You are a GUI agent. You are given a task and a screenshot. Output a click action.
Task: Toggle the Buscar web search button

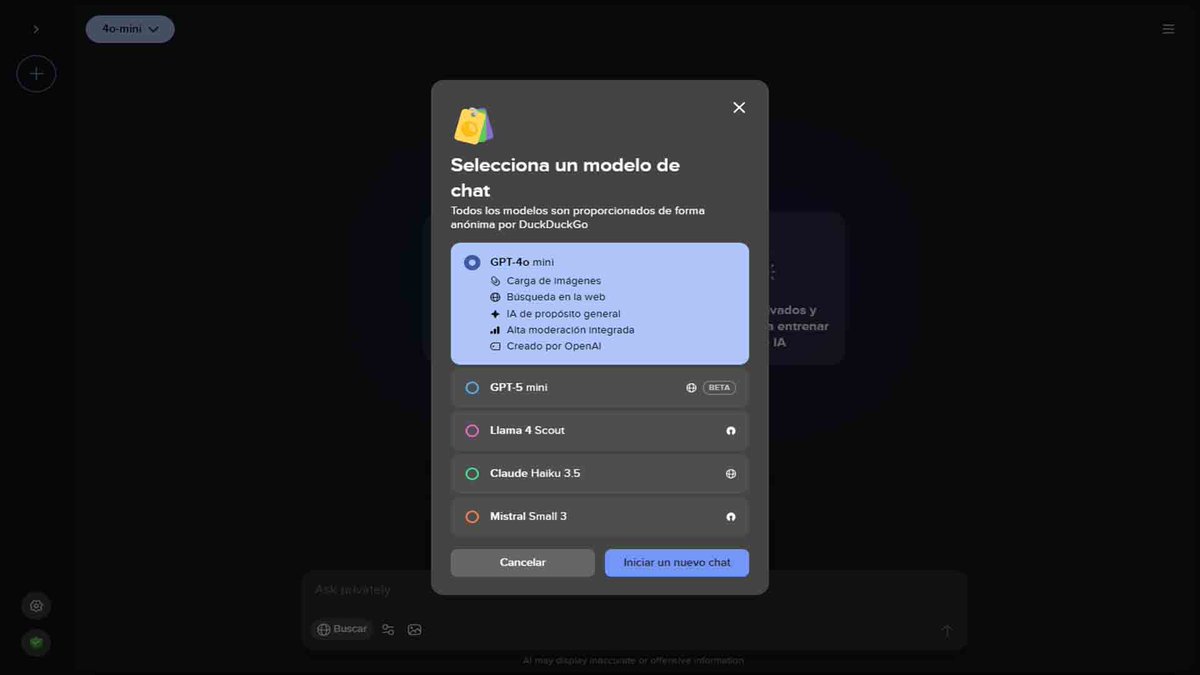click(342, 629)
